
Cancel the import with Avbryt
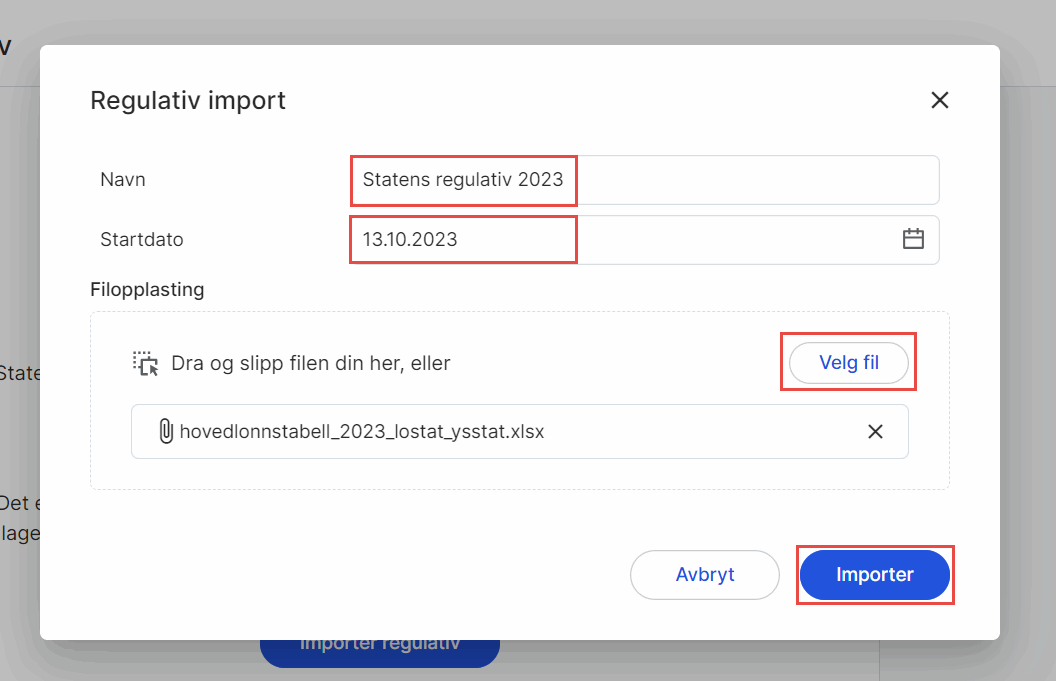click(x=704, y=575)
